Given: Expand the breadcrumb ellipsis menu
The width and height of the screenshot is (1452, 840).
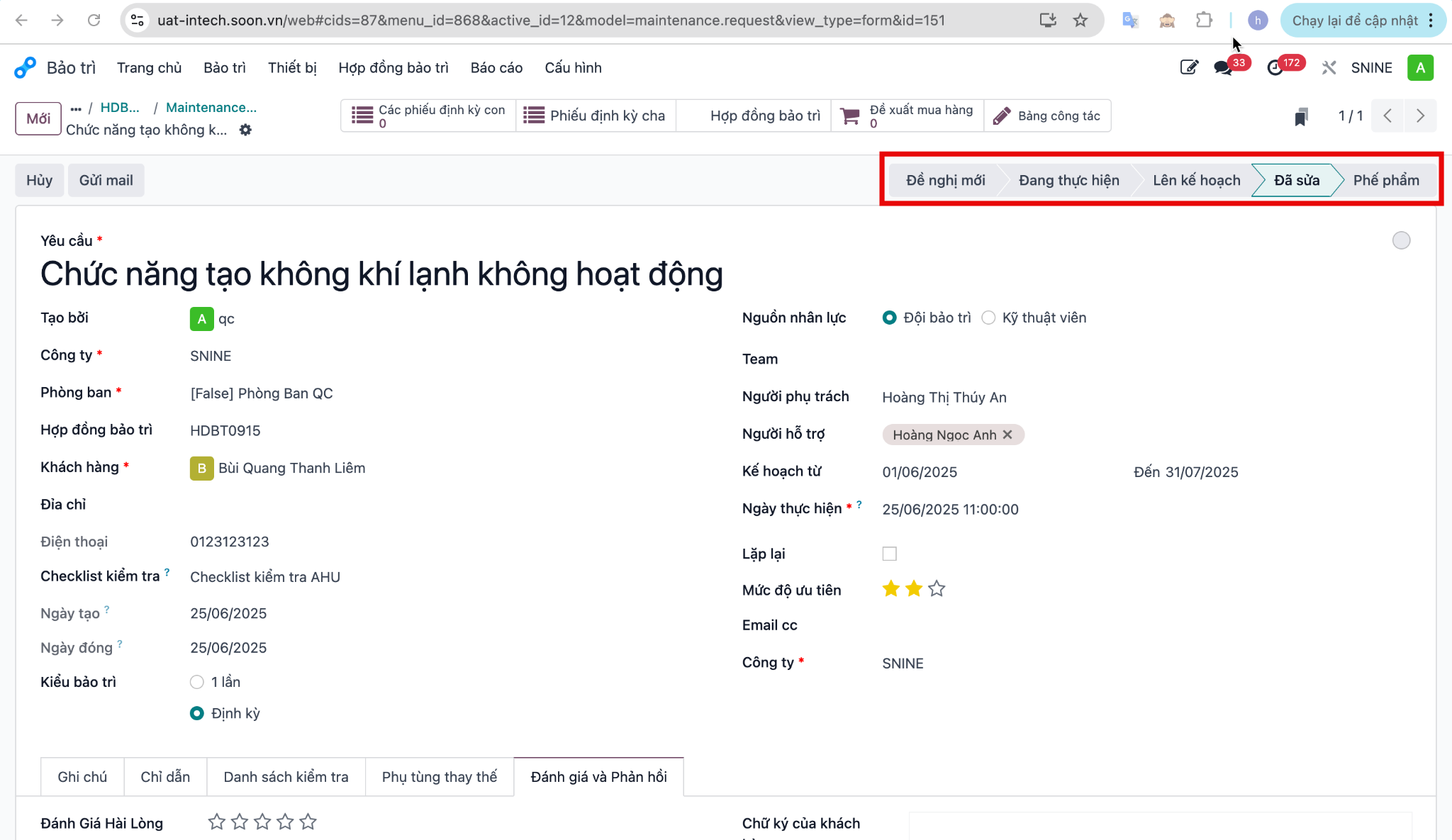Looking at the screenshot, I should (x=76, y=108).
